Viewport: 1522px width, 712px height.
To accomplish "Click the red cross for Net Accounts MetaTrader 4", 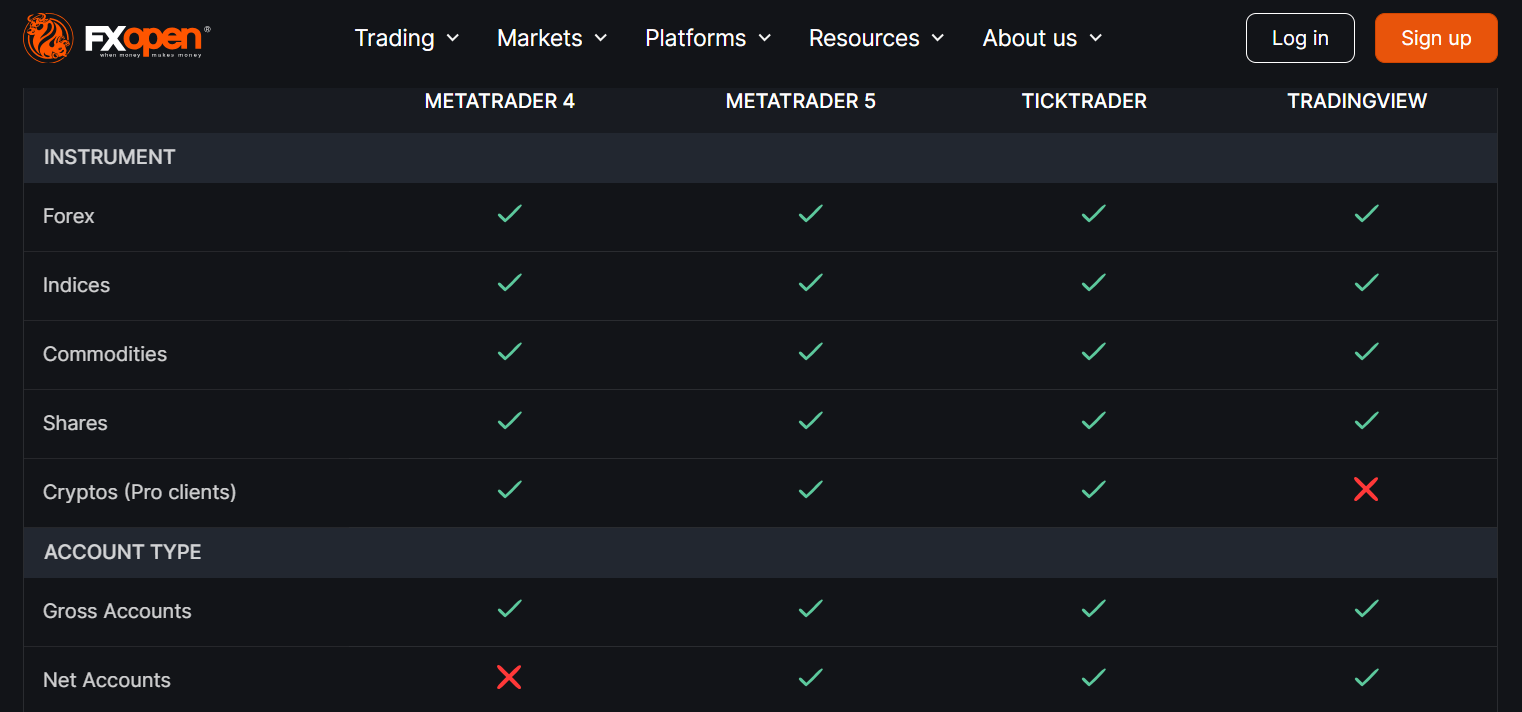I will [509, 678].
